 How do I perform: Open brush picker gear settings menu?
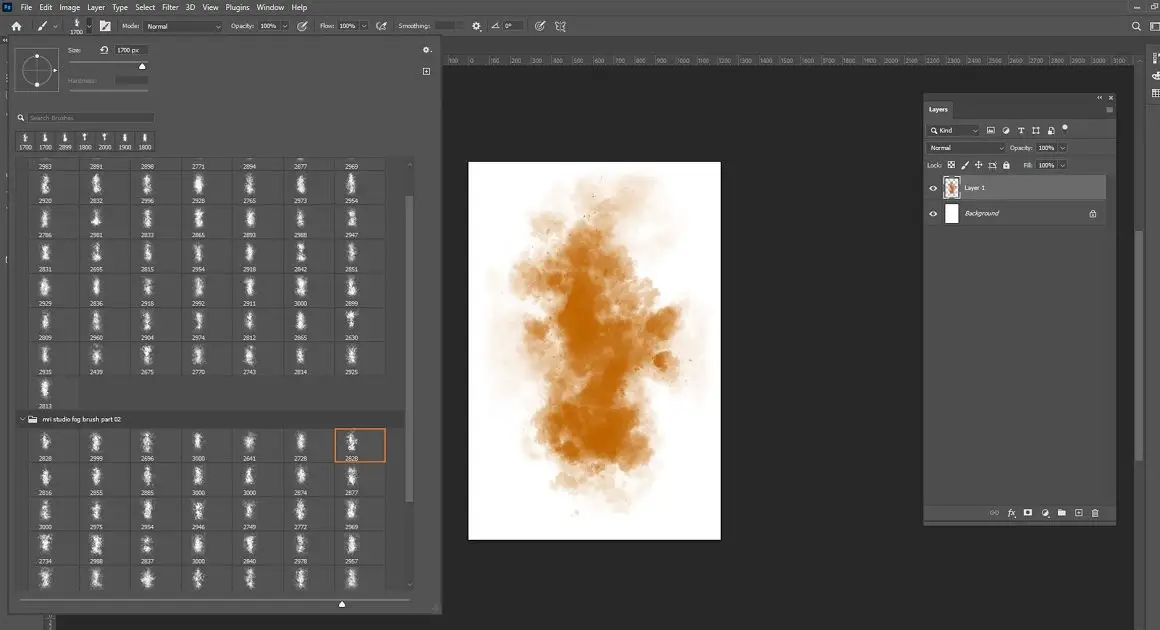click(x=427, y=50)
